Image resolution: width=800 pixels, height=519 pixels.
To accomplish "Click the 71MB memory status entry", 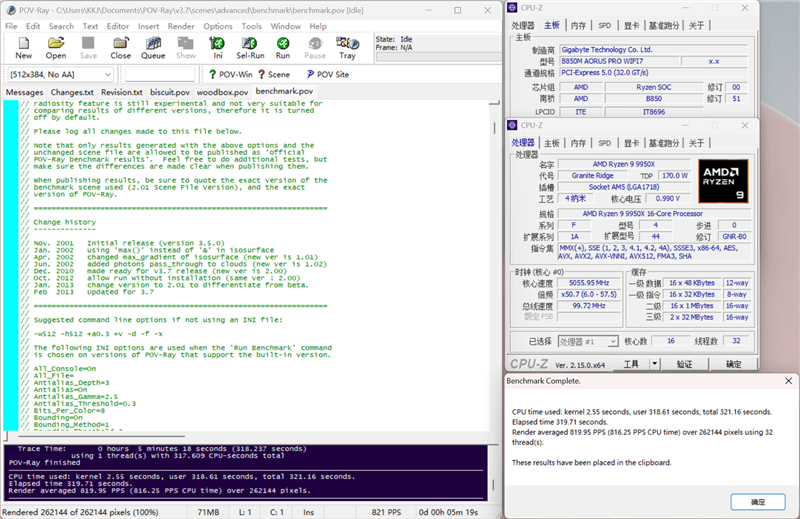I will click(208, 512).
